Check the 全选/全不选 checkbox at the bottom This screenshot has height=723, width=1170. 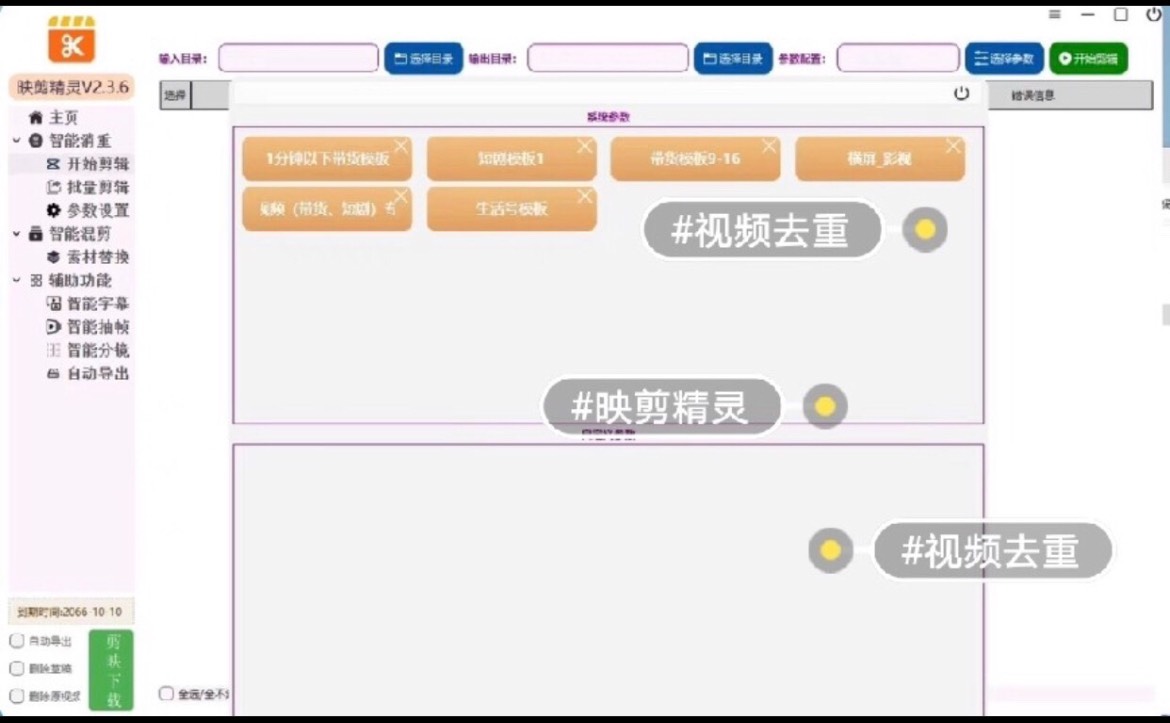click(x=166, y=694)
